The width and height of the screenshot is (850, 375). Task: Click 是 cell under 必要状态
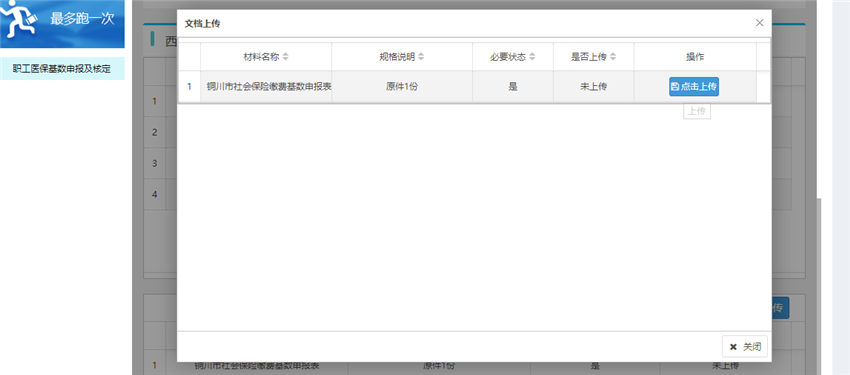(513, 87)
